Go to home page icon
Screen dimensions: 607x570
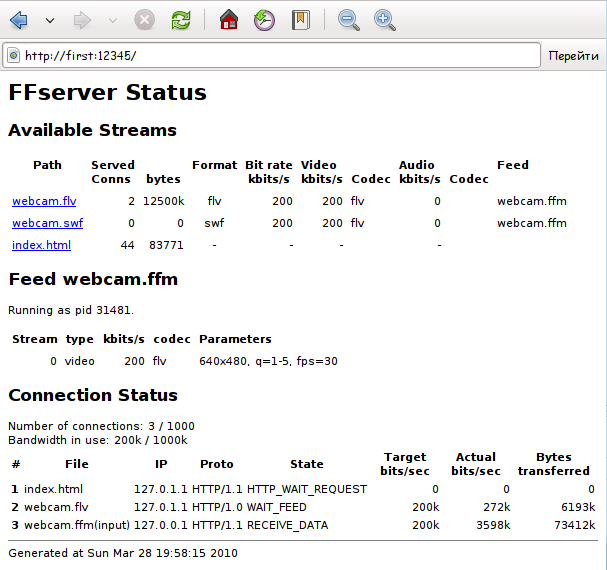point(229,19)
